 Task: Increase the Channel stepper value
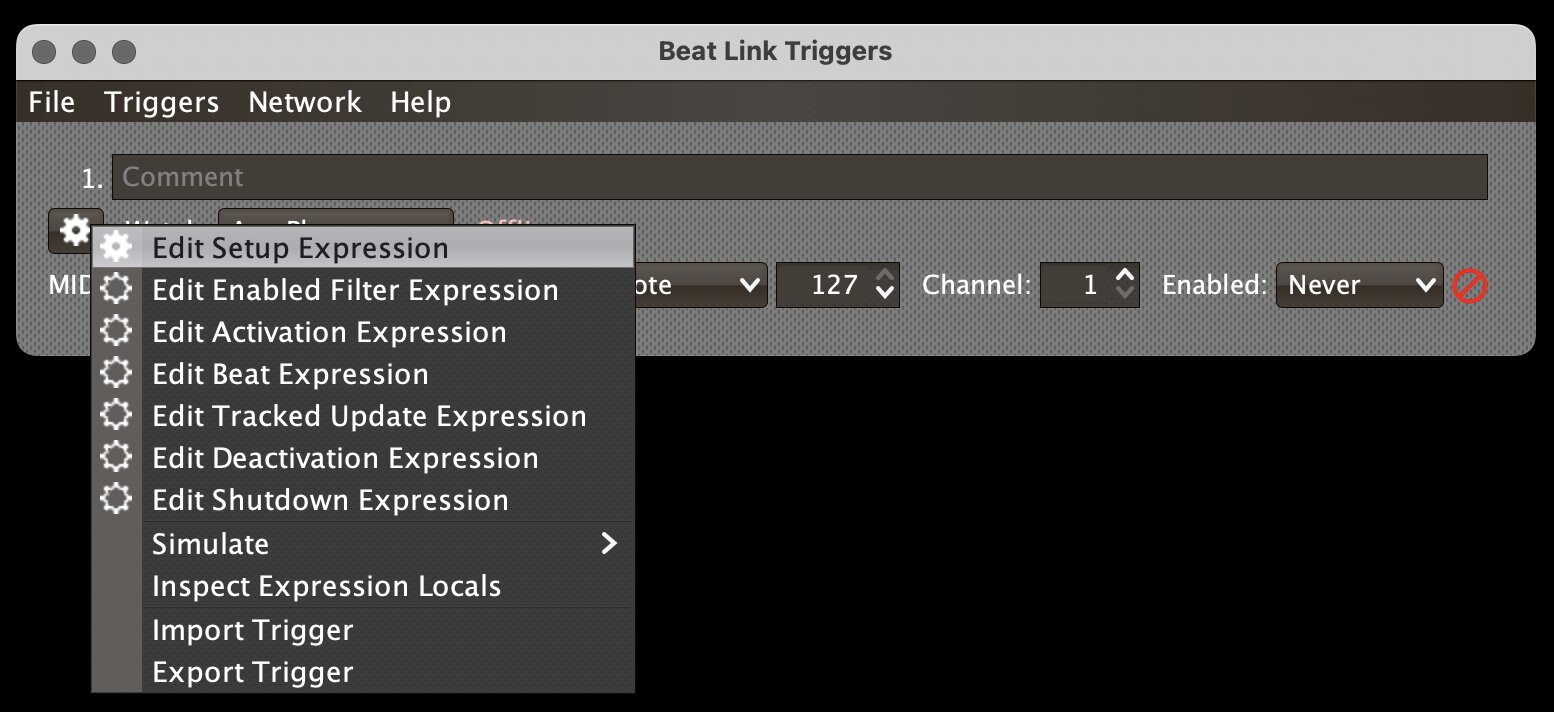tap(1126, 276)
